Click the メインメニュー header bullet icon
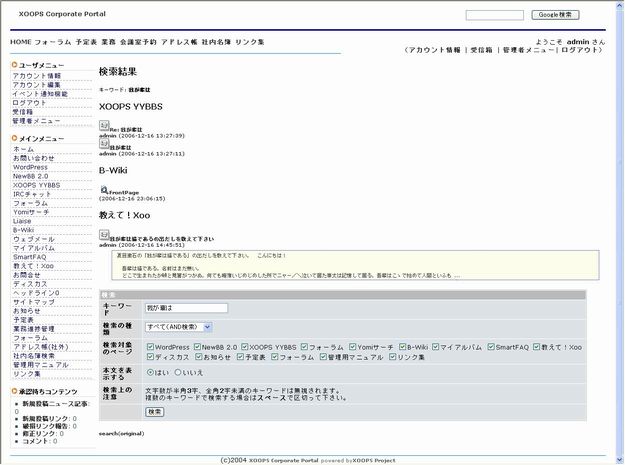 tap(15, 138)
